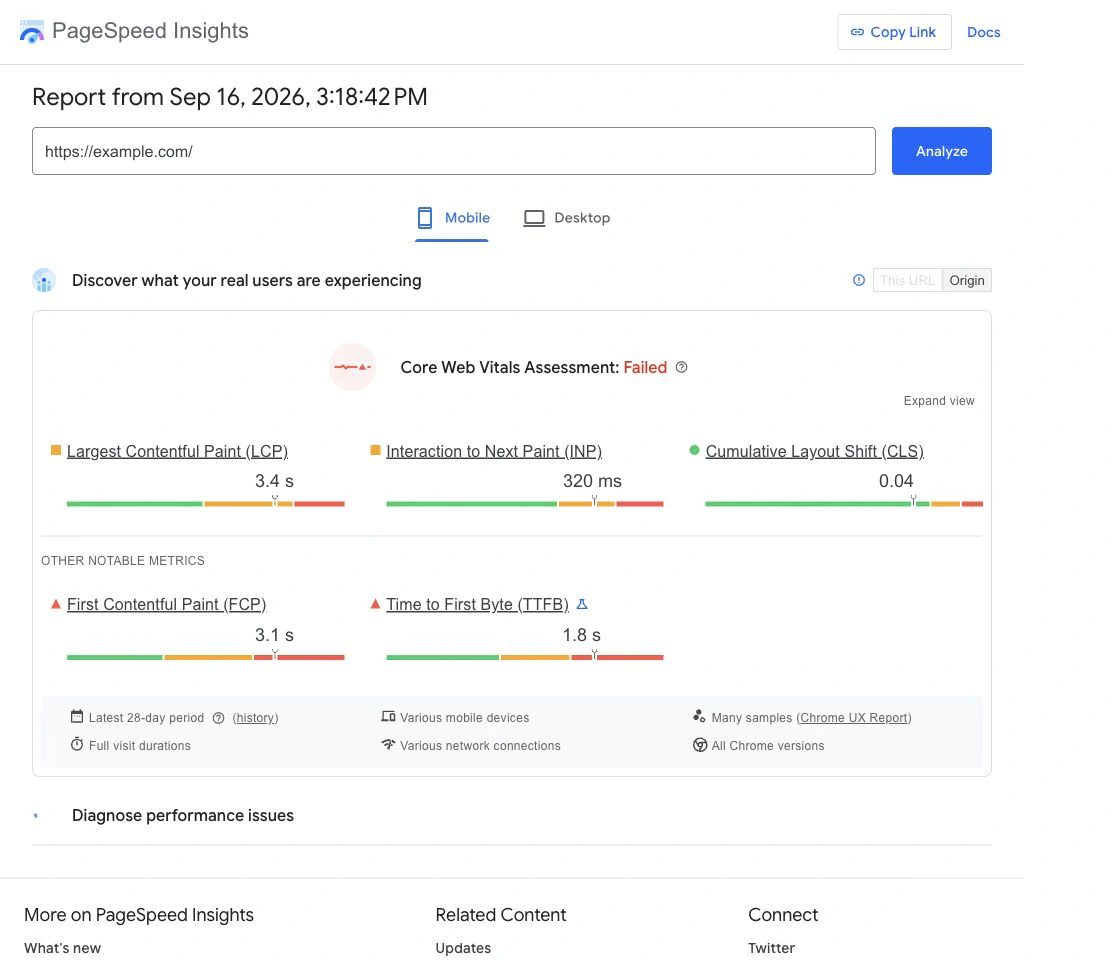
Task: Click the samples icon beside Many samples
Action: click(x=699, y=716)
